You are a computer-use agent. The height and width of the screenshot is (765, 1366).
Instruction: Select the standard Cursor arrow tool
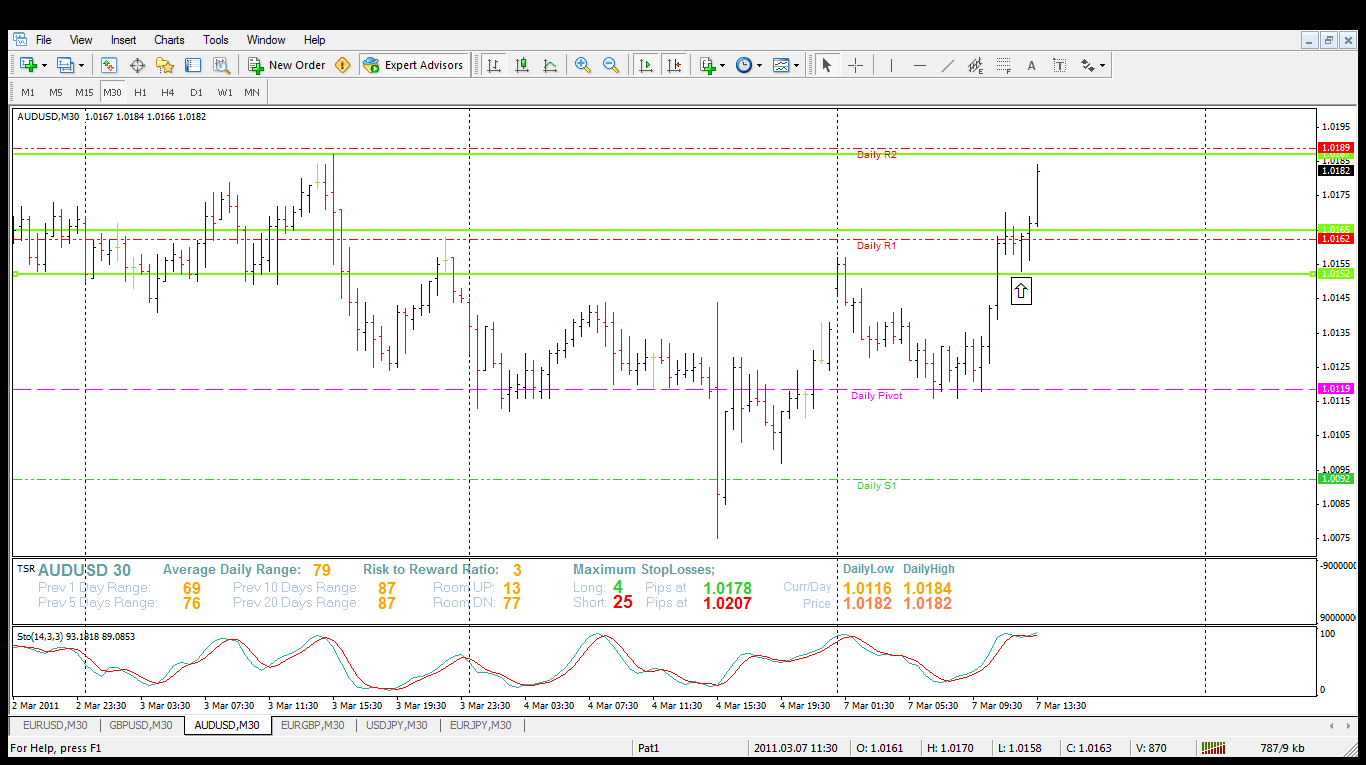point(826,65)
